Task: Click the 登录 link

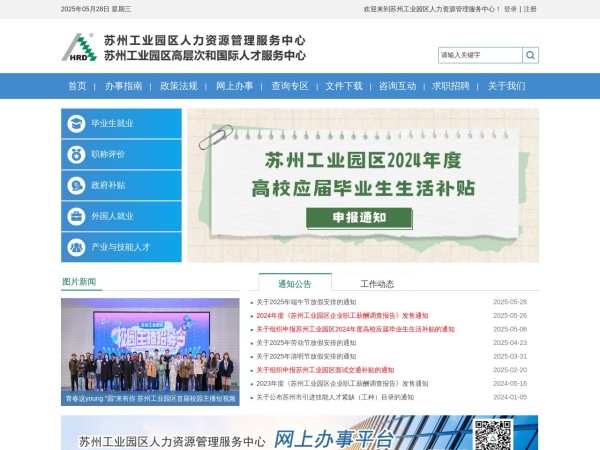Action: (510, 9)
